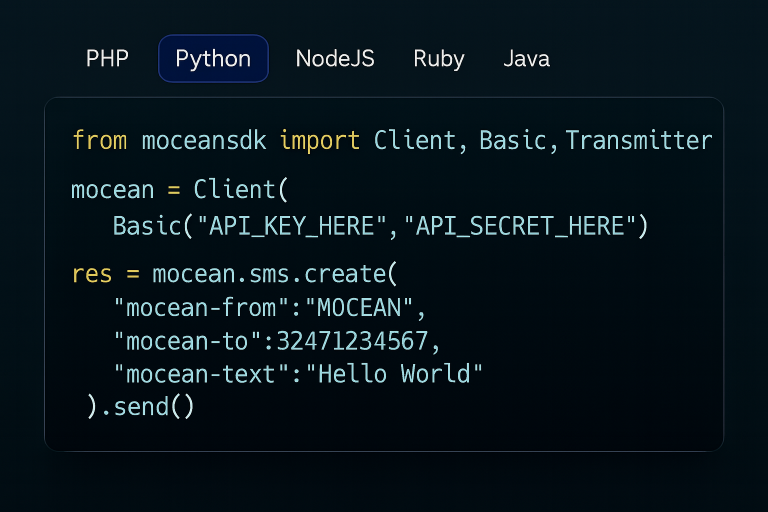Click the "API_SECRET_HERE" placeholder string
The height and width of the screenshot is (512, 768).
[520, 226]
